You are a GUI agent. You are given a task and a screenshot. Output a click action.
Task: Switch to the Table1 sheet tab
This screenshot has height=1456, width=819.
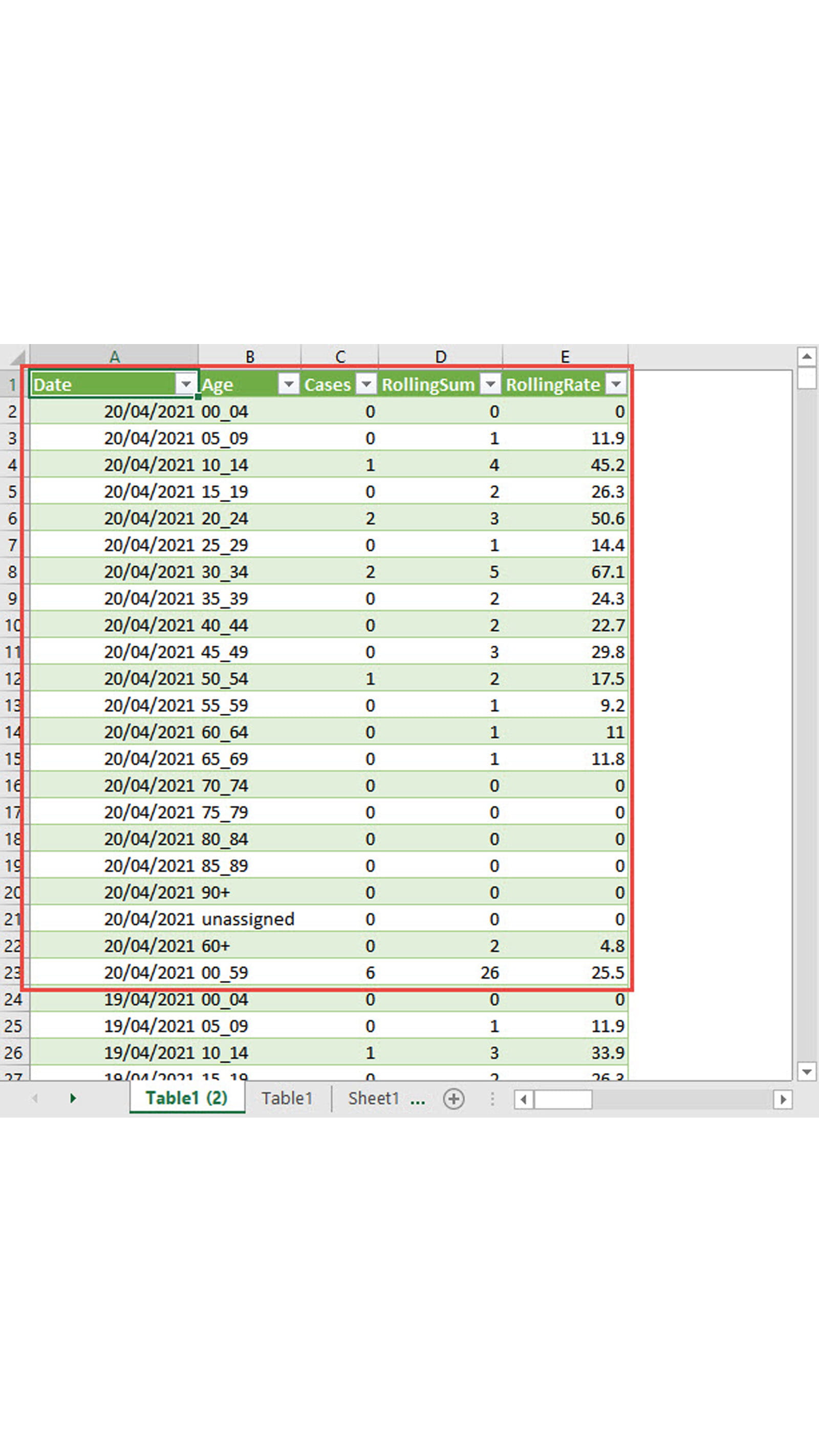pos(287,1098)
